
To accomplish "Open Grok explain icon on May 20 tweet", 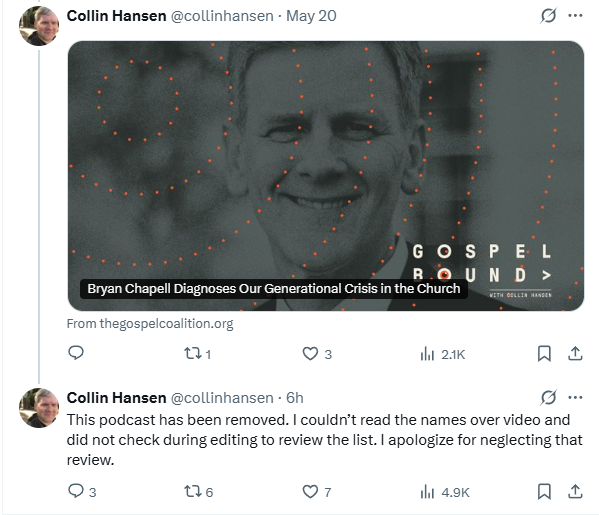I will click(548, 16).
